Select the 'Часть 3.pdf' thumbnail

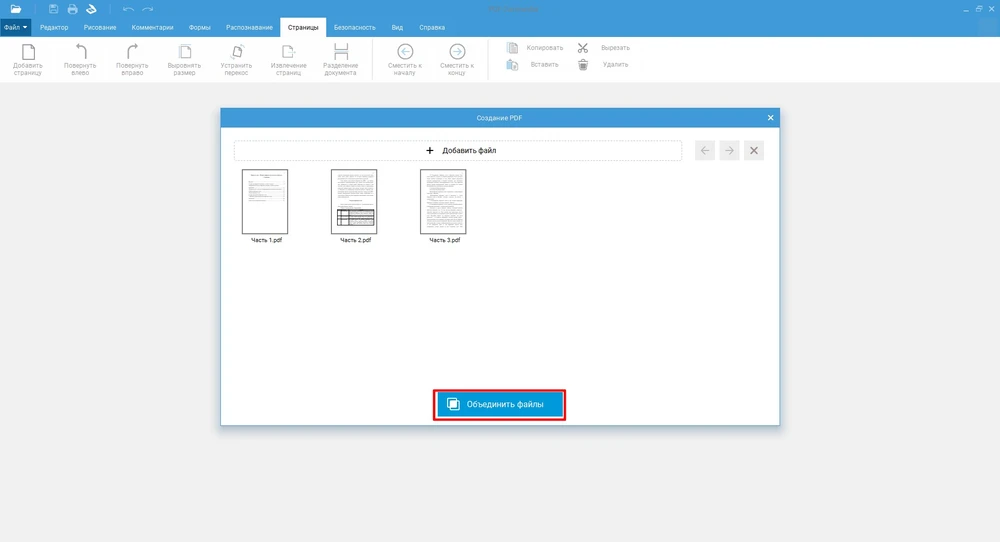click(x=443, y=201)
